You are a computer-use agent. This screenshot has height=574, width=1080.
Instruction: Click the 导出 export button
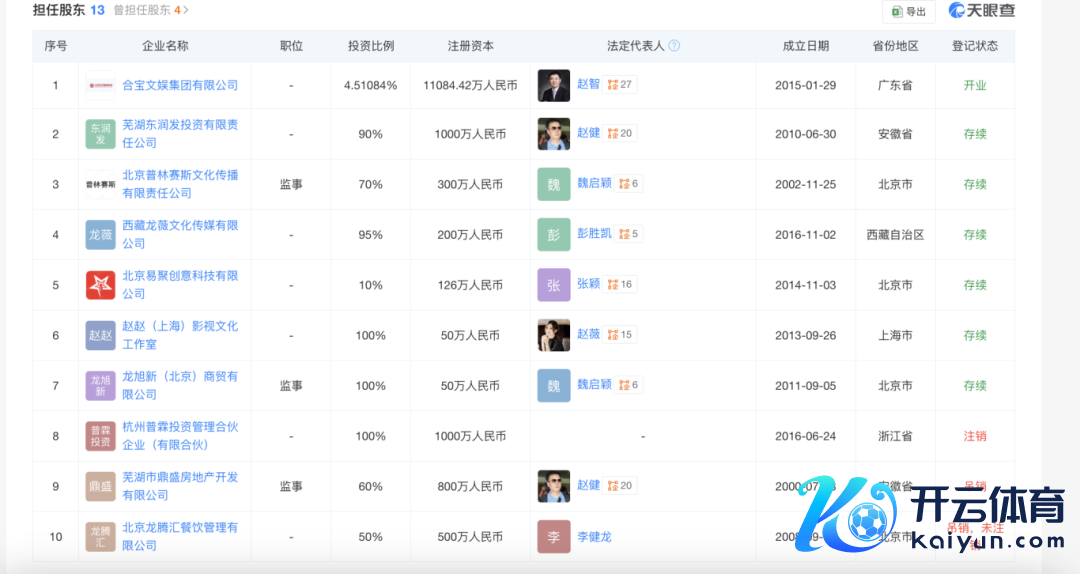pos(908,11)
